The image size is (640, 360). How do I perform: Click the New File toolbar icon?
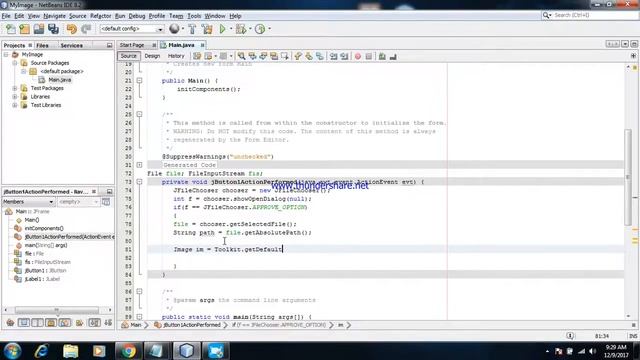(x=10, y=29)
